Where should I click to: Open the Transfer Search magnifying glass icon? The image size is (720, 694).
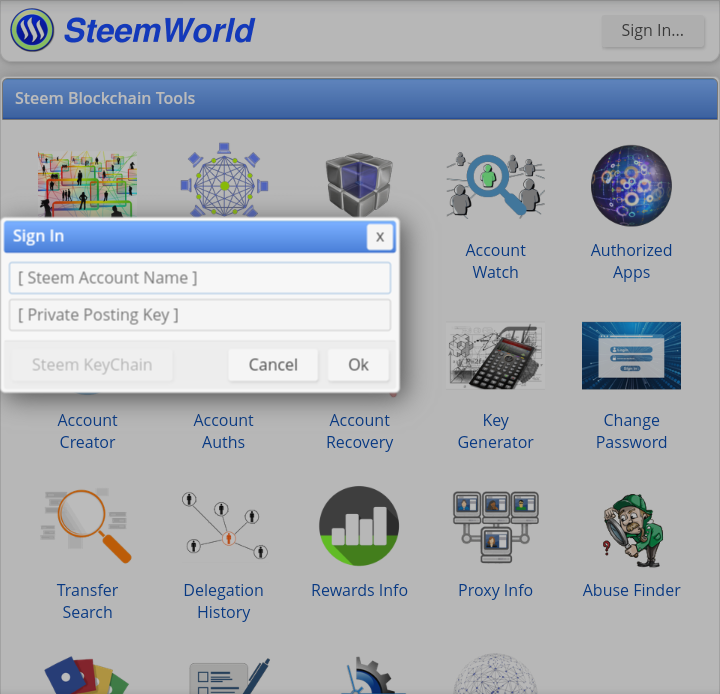[x=86, y=525]
